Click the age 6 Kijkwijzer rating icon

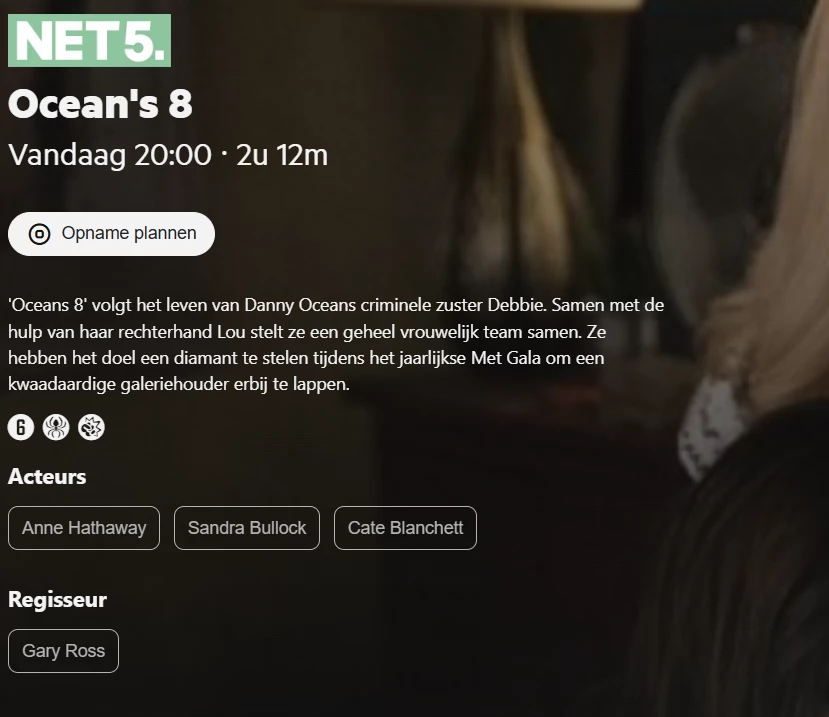(21, 427)
